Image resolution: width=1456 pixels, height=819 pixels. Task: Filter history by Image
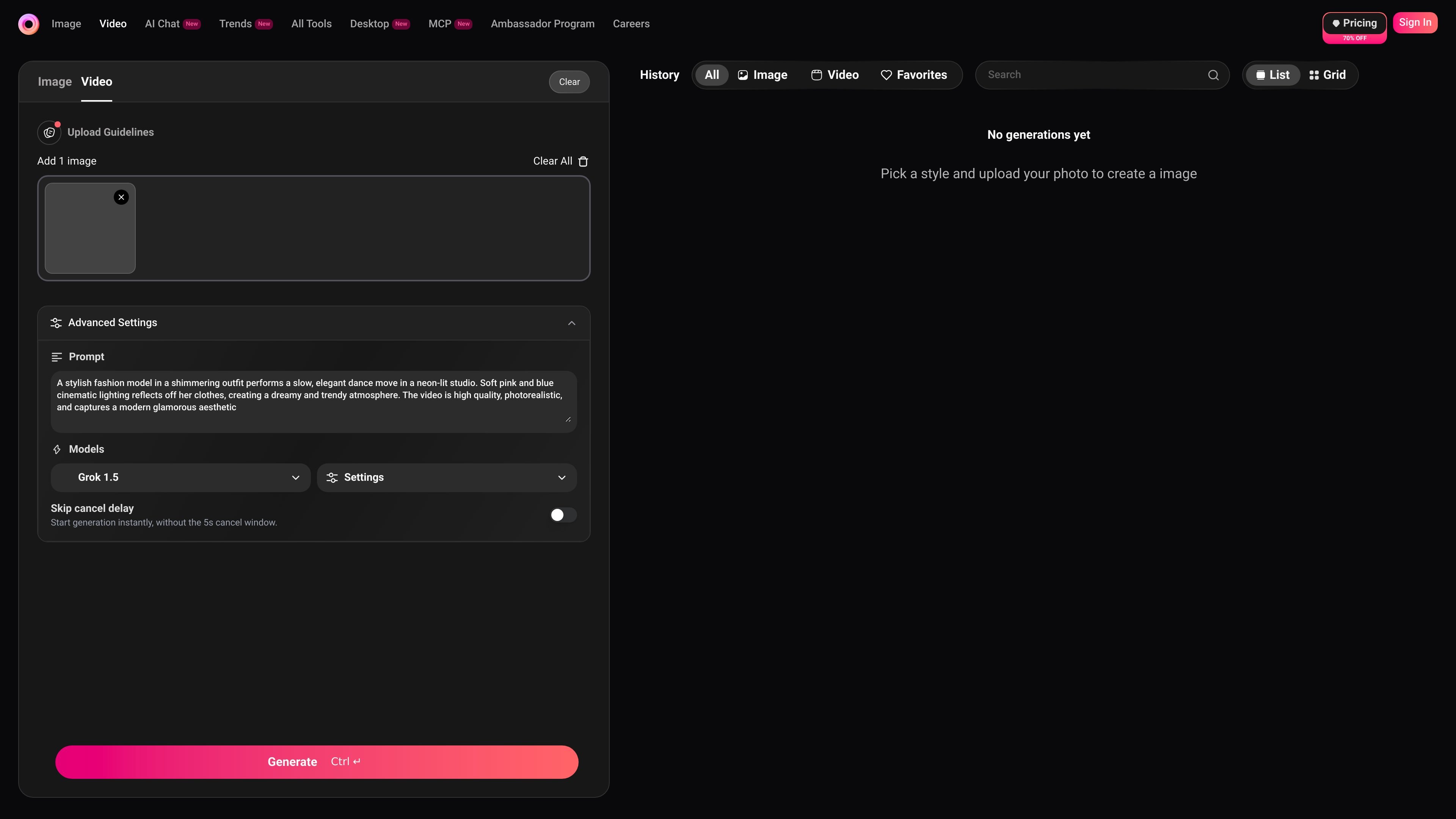763,75
